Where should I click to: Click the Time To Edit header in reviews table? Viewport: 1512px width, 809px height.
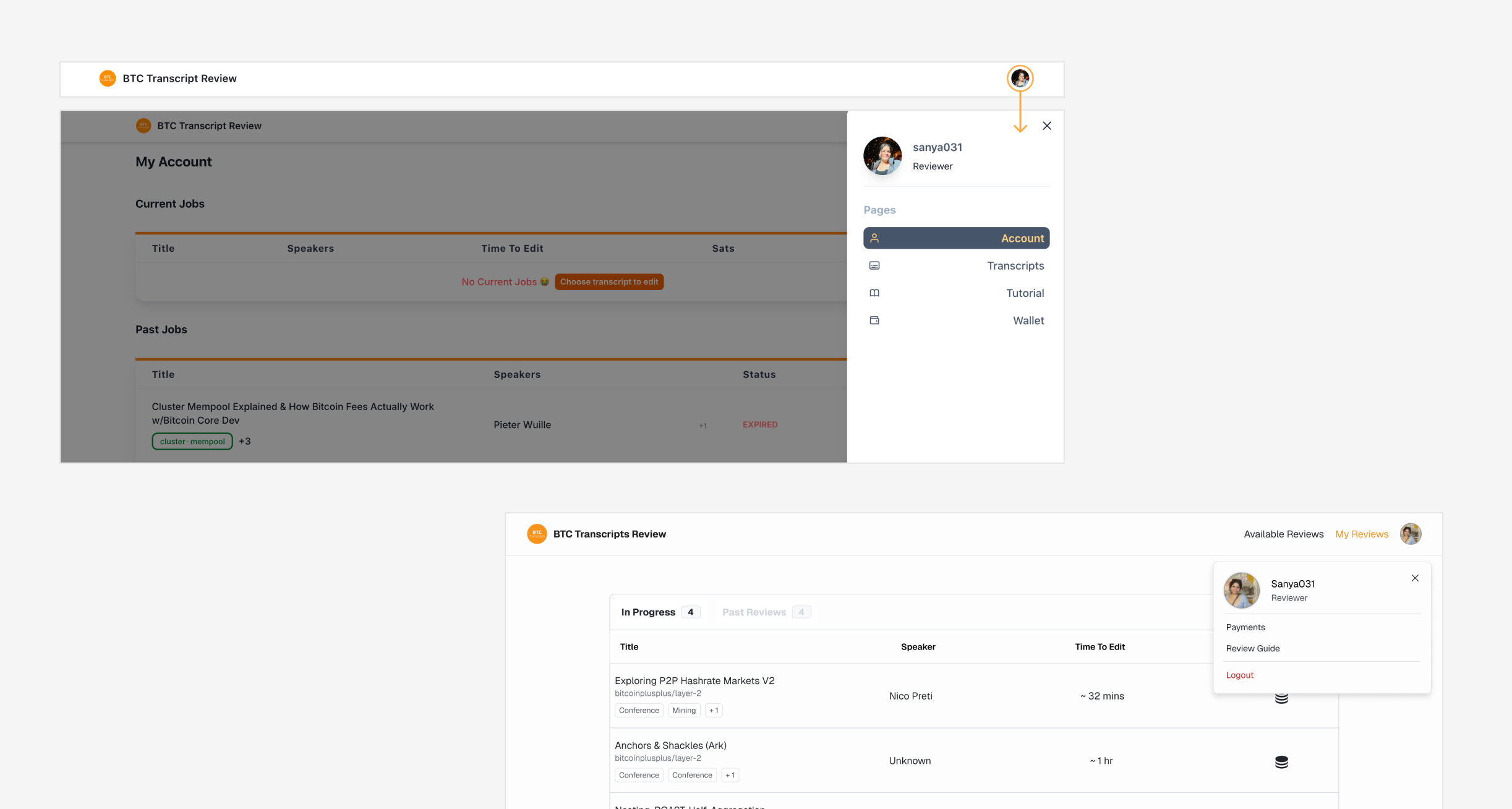[x=1100, y=647]
